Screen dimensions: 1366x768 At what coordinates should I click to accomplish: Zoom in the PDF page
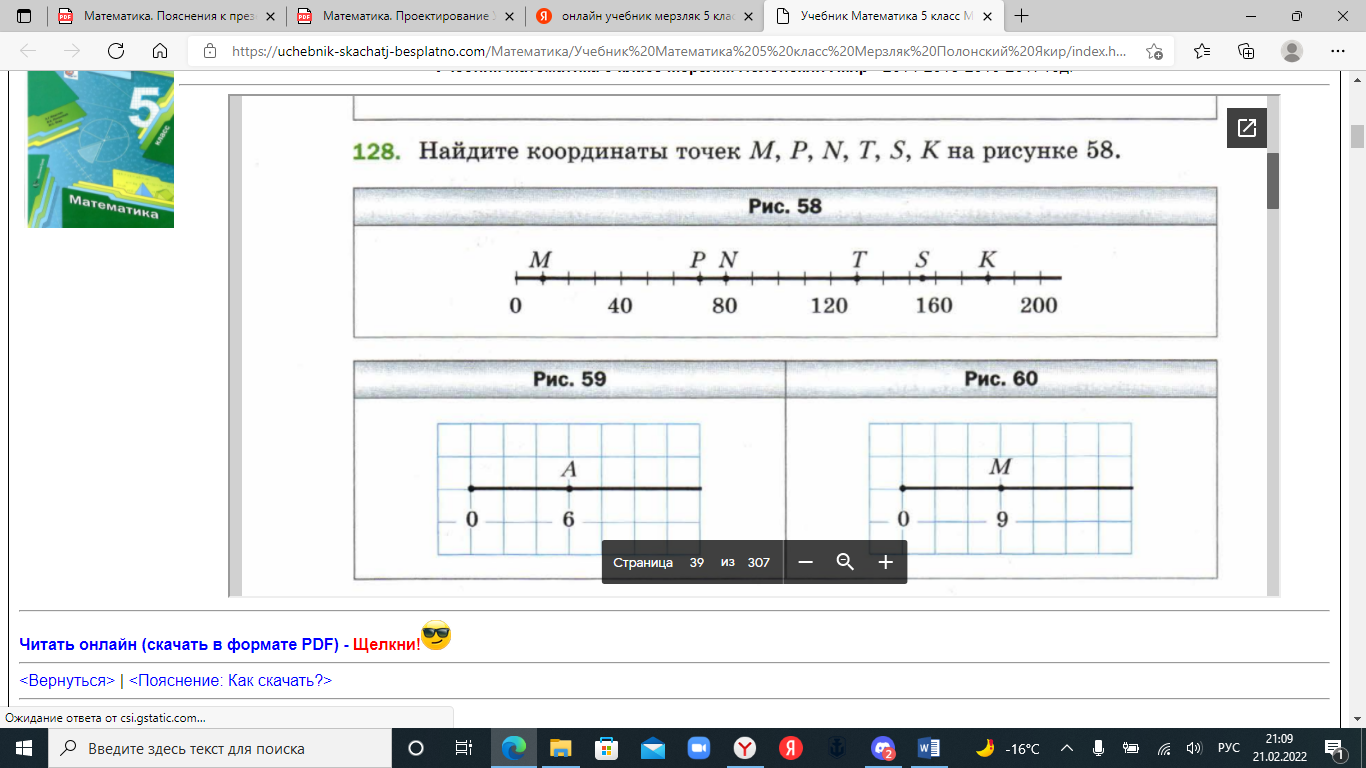[885, 562]
